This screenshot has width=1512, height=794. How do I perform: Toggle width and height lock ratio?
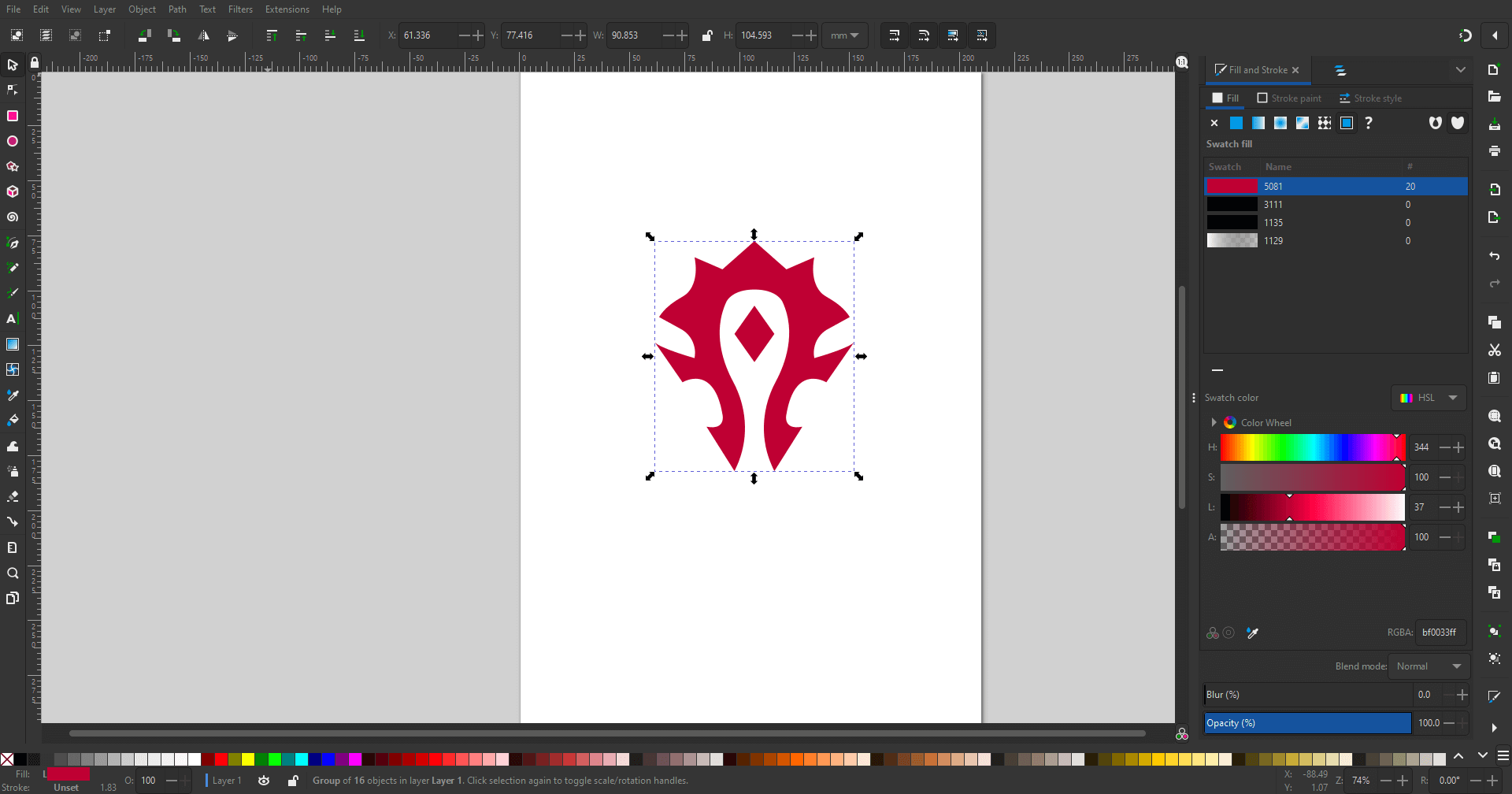click(x=707, y=35)
